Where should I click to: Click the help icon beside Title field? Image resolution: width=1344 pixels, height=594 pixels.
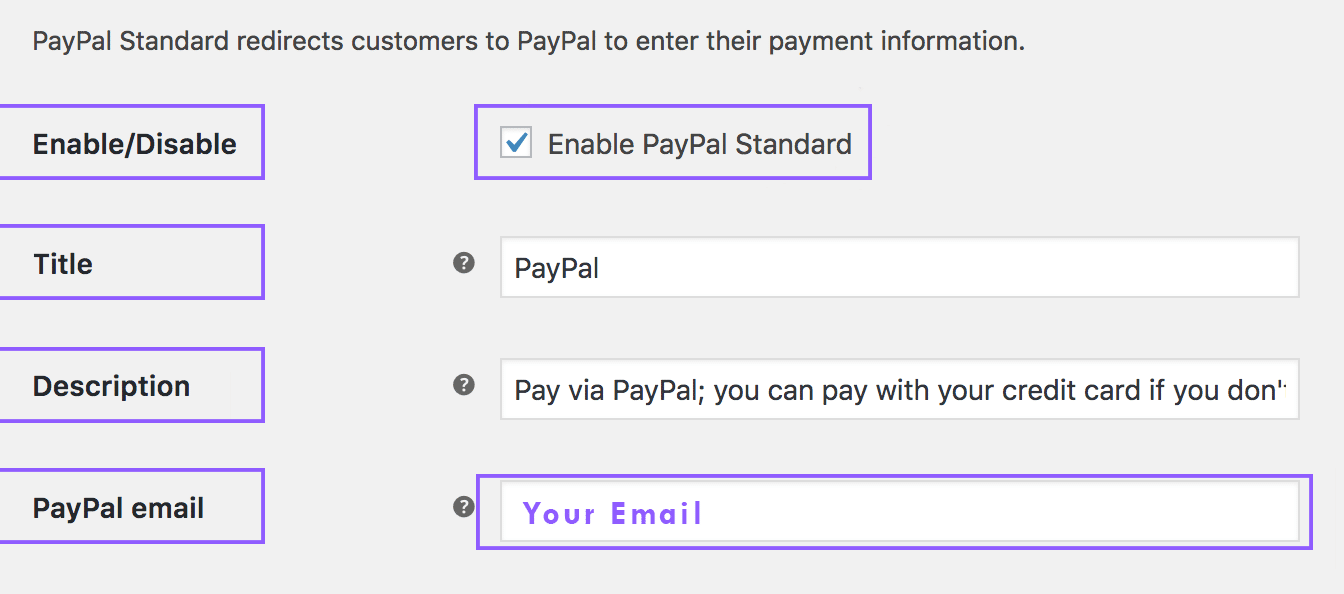click(x=463, y=263)
